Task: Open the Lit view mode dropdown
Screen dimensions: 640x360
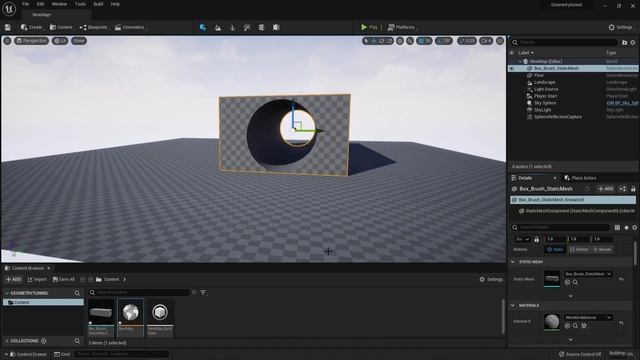Action: tap(60, 41)
